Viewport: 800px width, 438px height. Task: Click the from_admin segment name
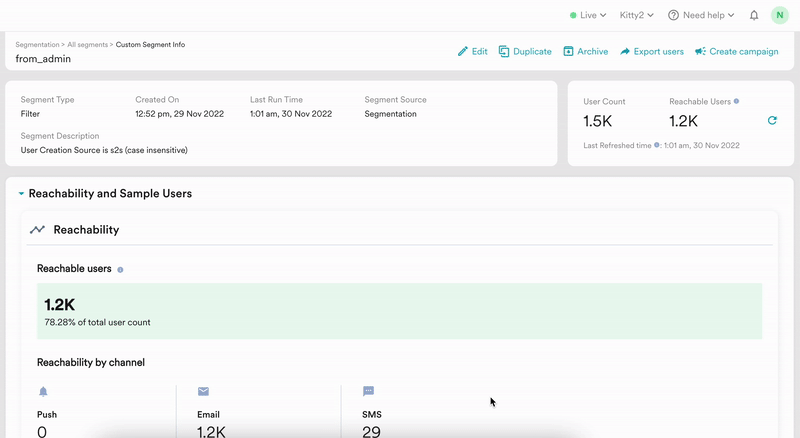(x=43, y=59)
